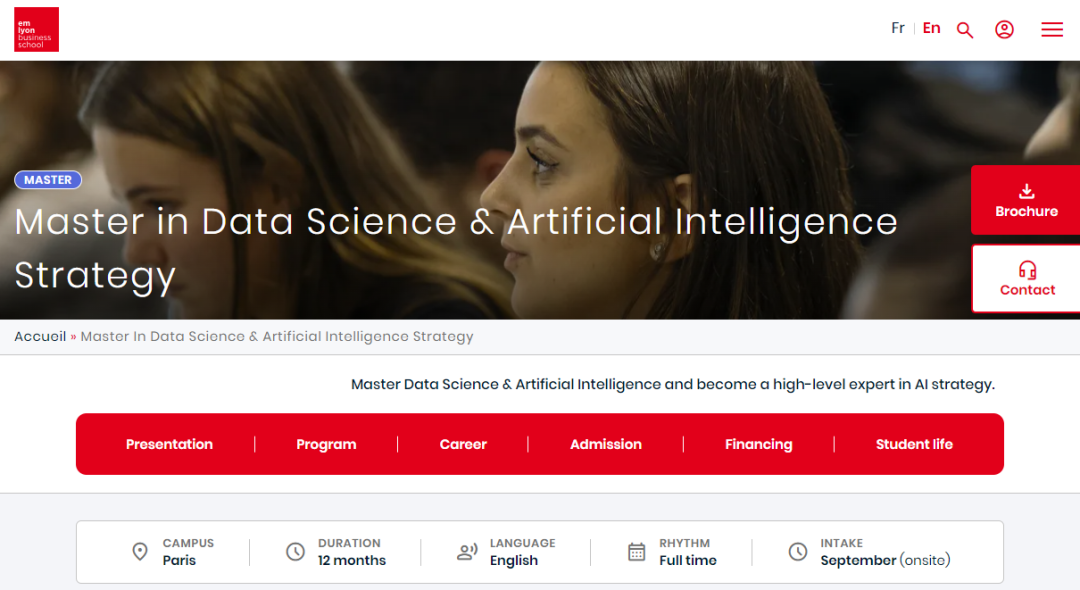Screen dimensions: 1080x590
Task: Click the language speaking icon
Action: (x=467, y=552)
